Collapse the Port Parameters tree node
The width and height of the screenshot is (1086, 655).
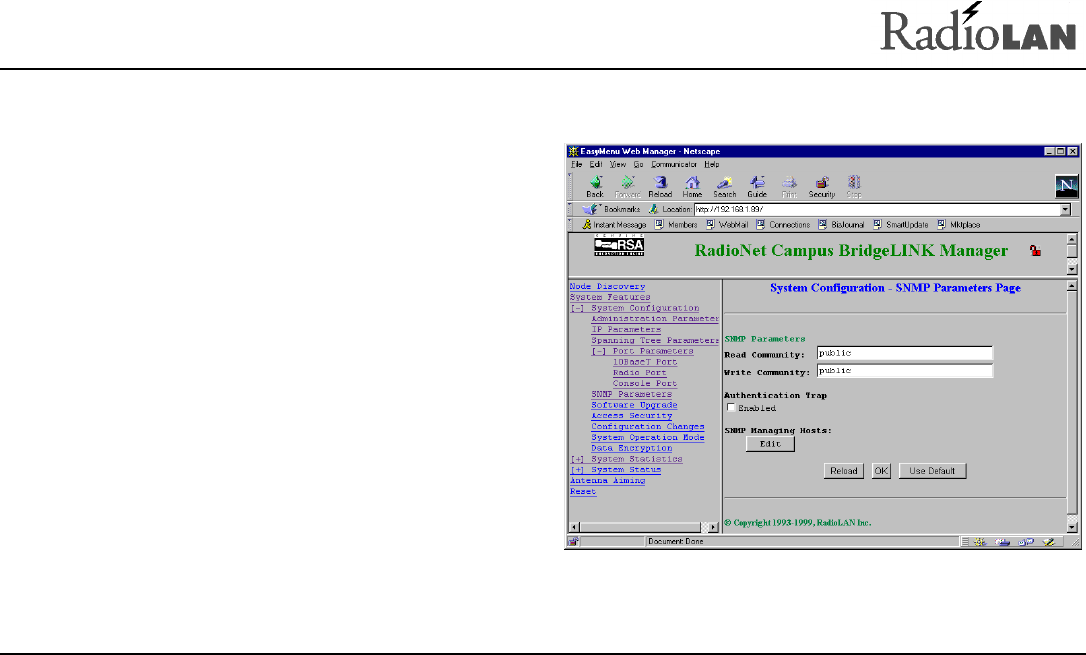[x=598, y=351]
